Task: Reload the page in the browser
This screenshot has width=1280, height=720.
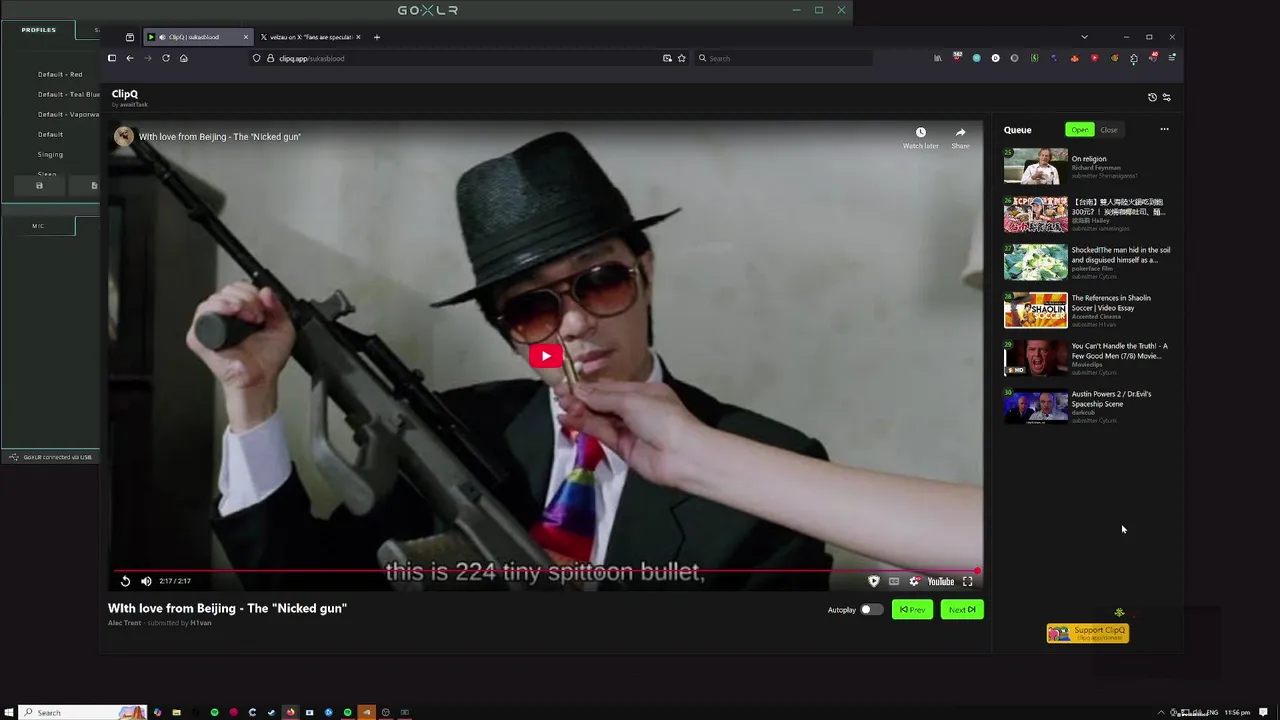Action: point(166,58)
